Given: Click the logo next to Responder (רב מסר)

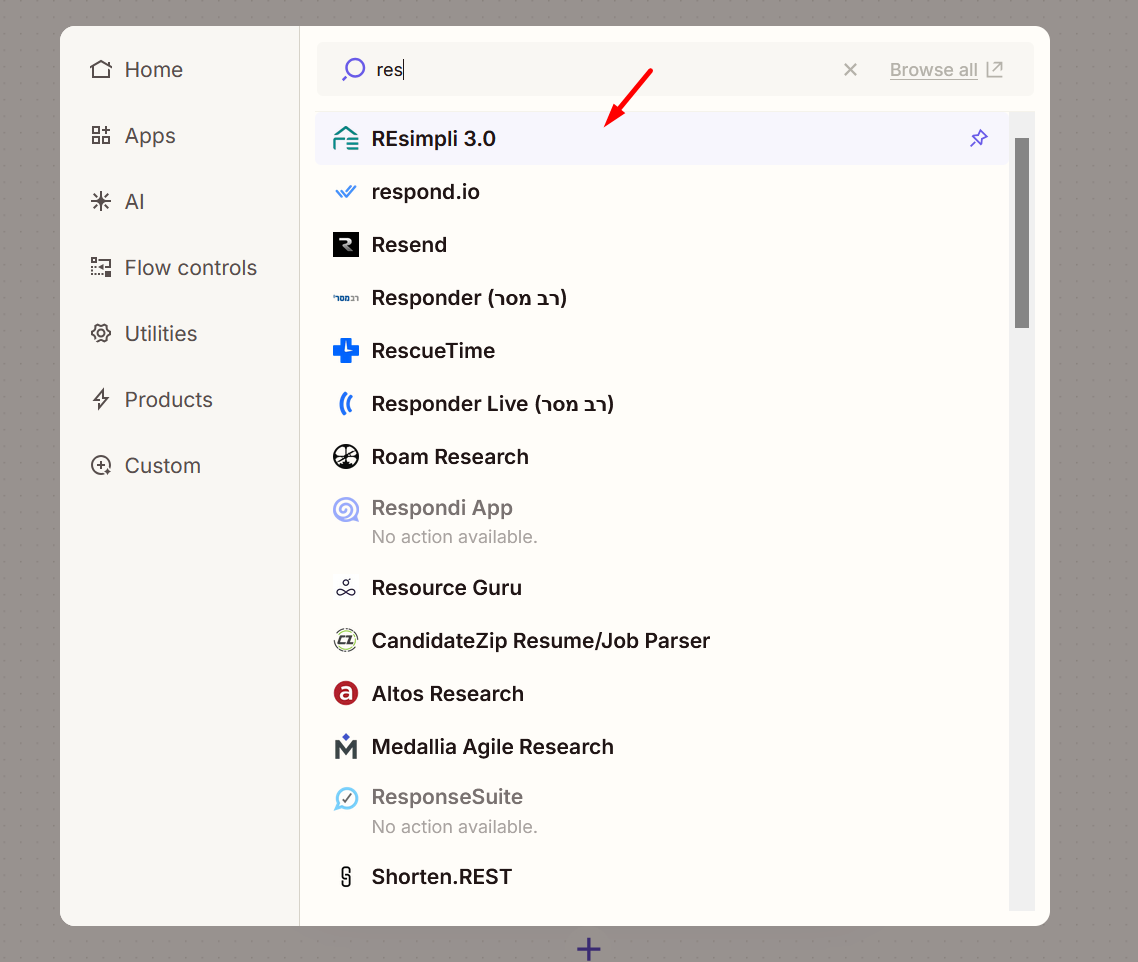Looking at the screenshot, I should [x=345, y=298].
